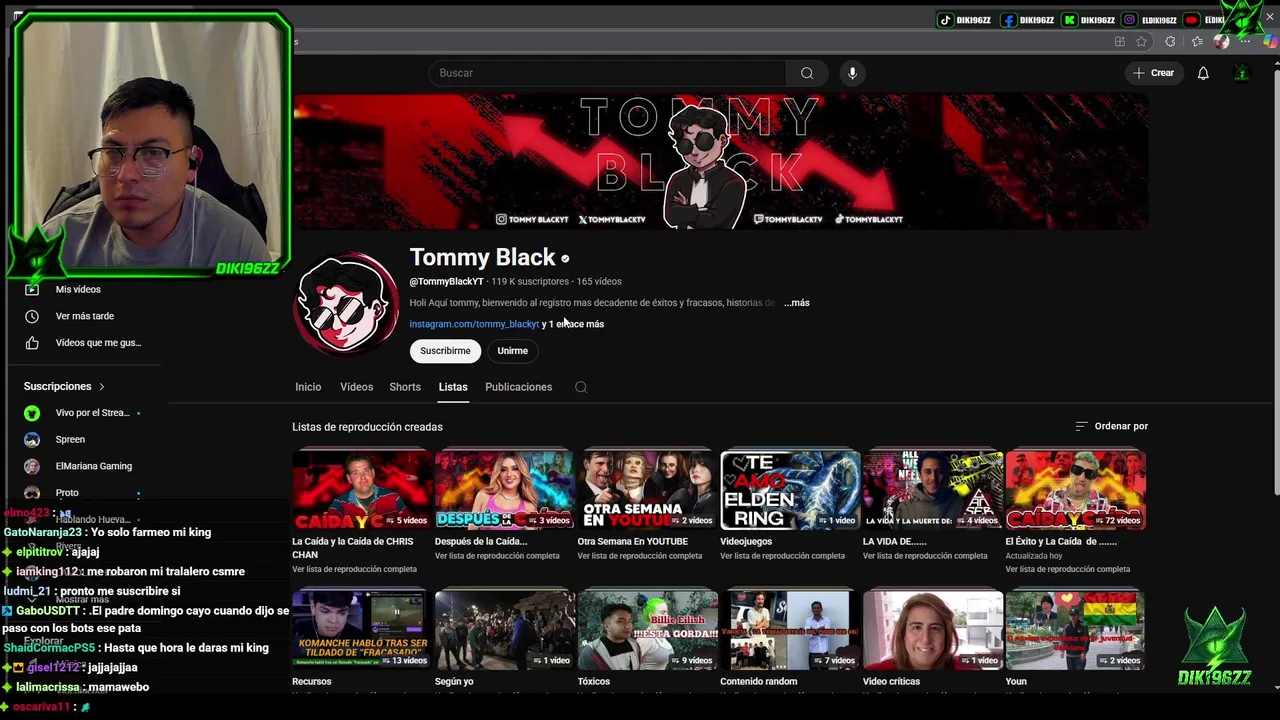Activate voice search microphone
The image size is (1280, 720).
852,73
